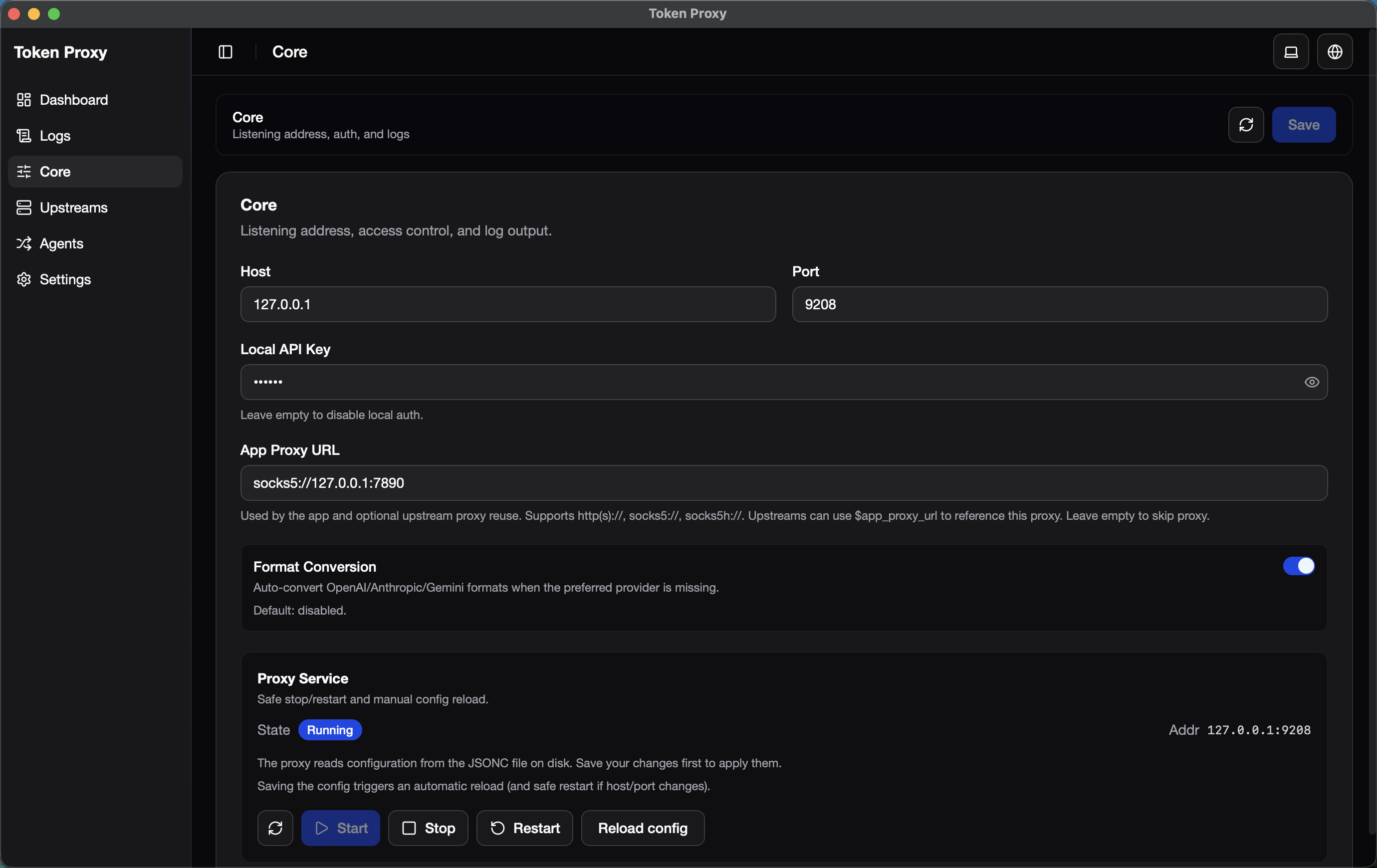Viewport: 1377px width, 868px height.
Task: Reveal the Local API Key value
Action: coord(1312,382)
